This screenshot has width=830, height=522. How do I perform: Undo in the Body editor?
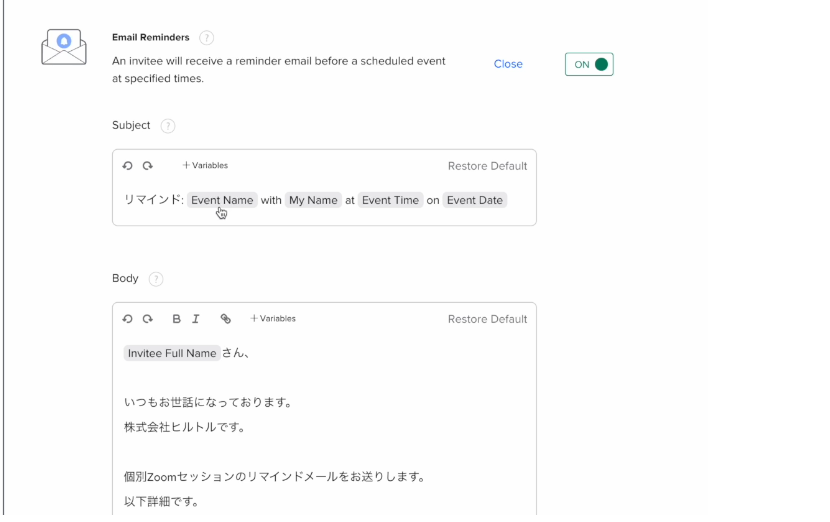(x=127, y=319)
